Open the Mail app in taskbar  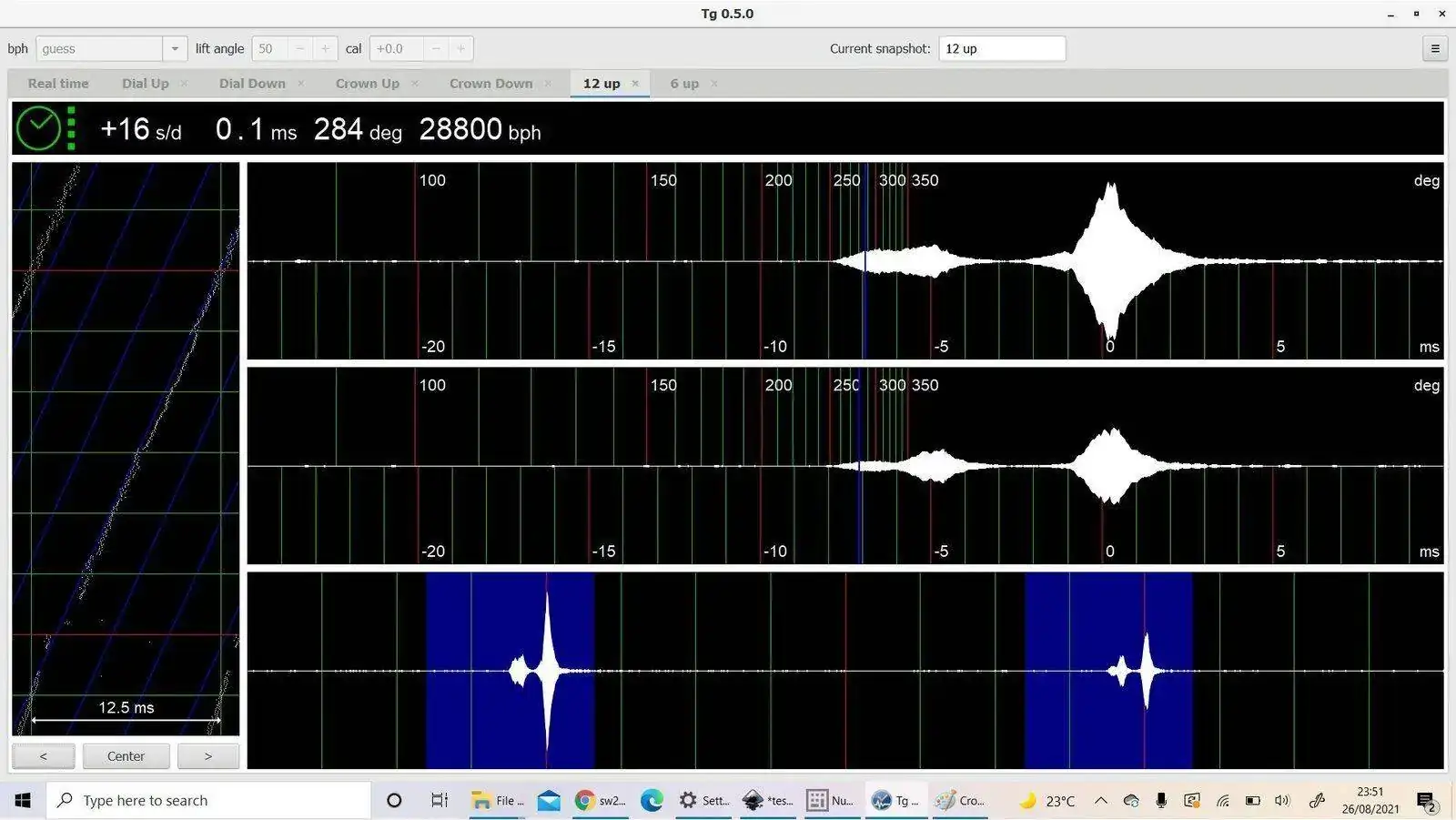click(549, 801)
